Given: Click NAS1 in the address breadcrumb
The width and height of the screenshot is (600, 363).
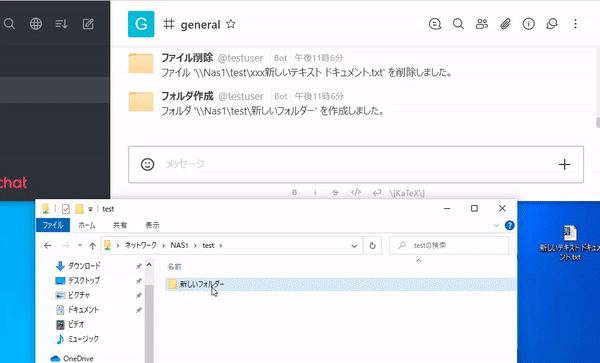Looking at the screenshot, I should (179, 246).
